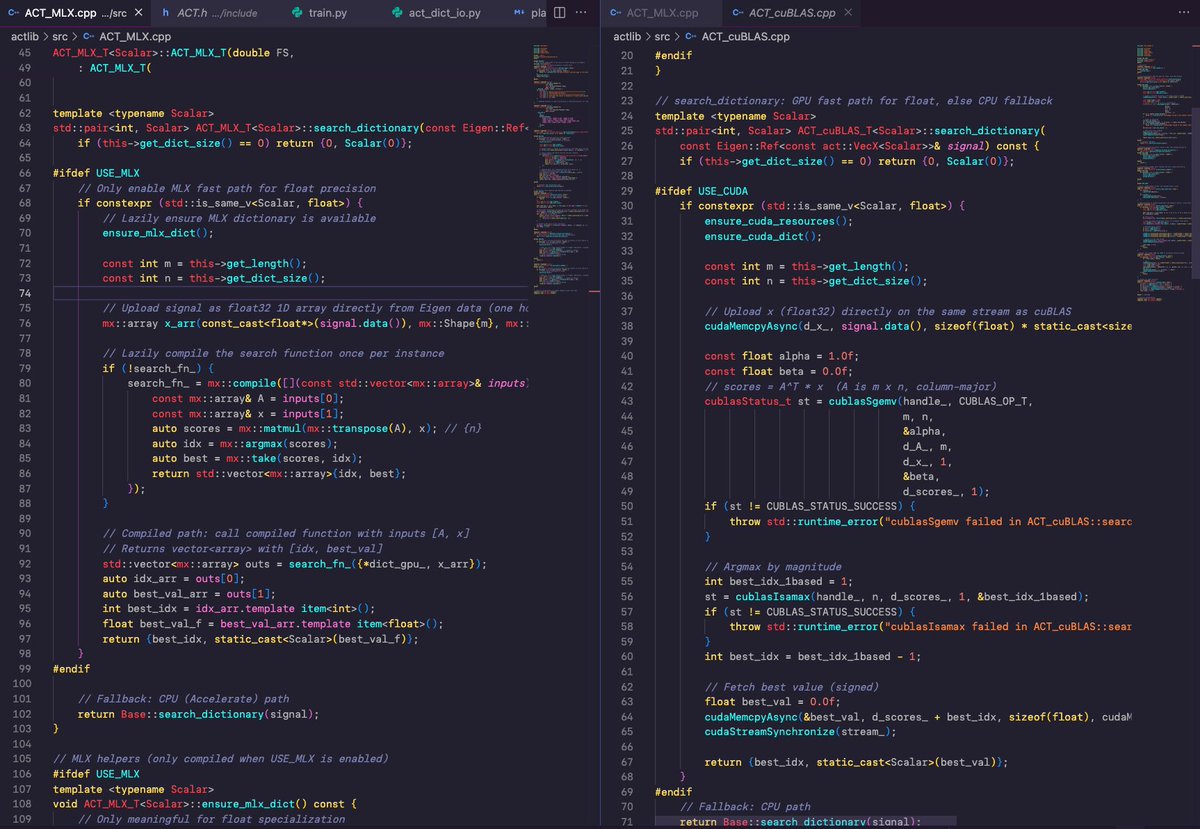Image resolution: width=1200 pixels, height=829 pixels.
Task: Click 'auto idx = mx::argmax(scores);' line
Action: (x=247, y=444)
